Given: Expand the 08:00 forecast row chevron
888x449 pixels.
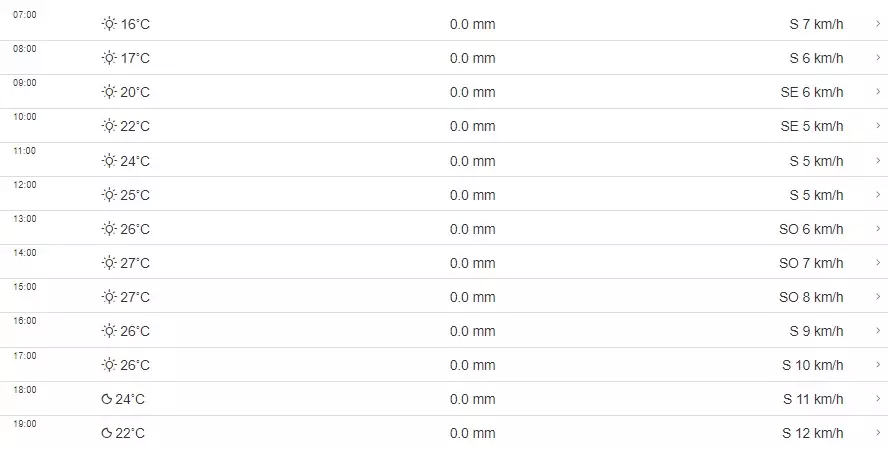Looking at the screenshot, I should point(877,58).
